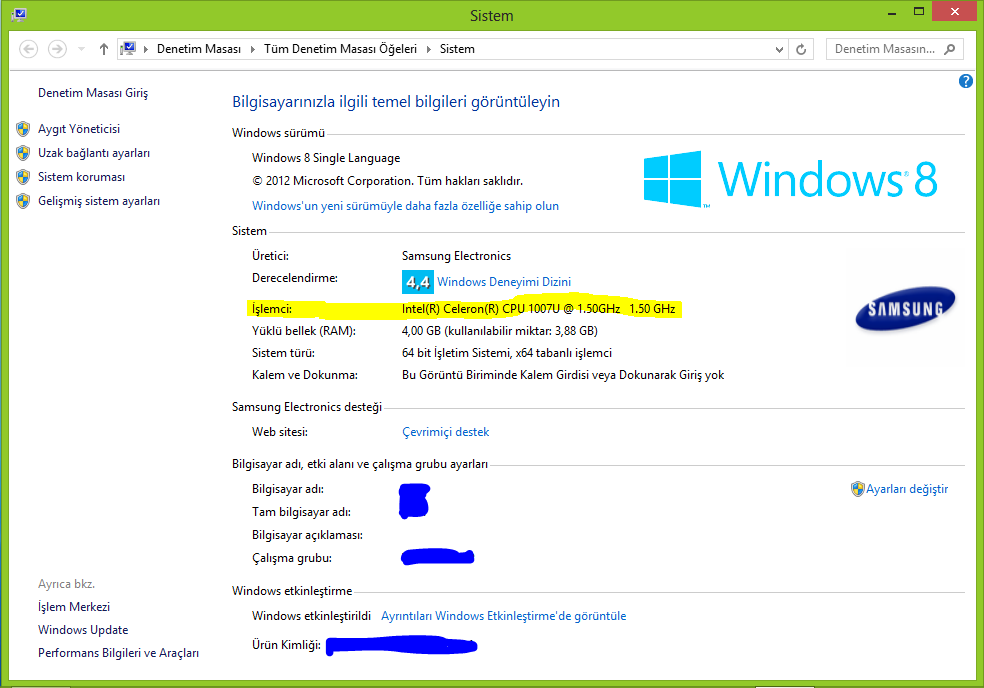Click the shield icon beside Ayarları değiştir
Viewport: 984px width, 688px height.
click(857, 489)
